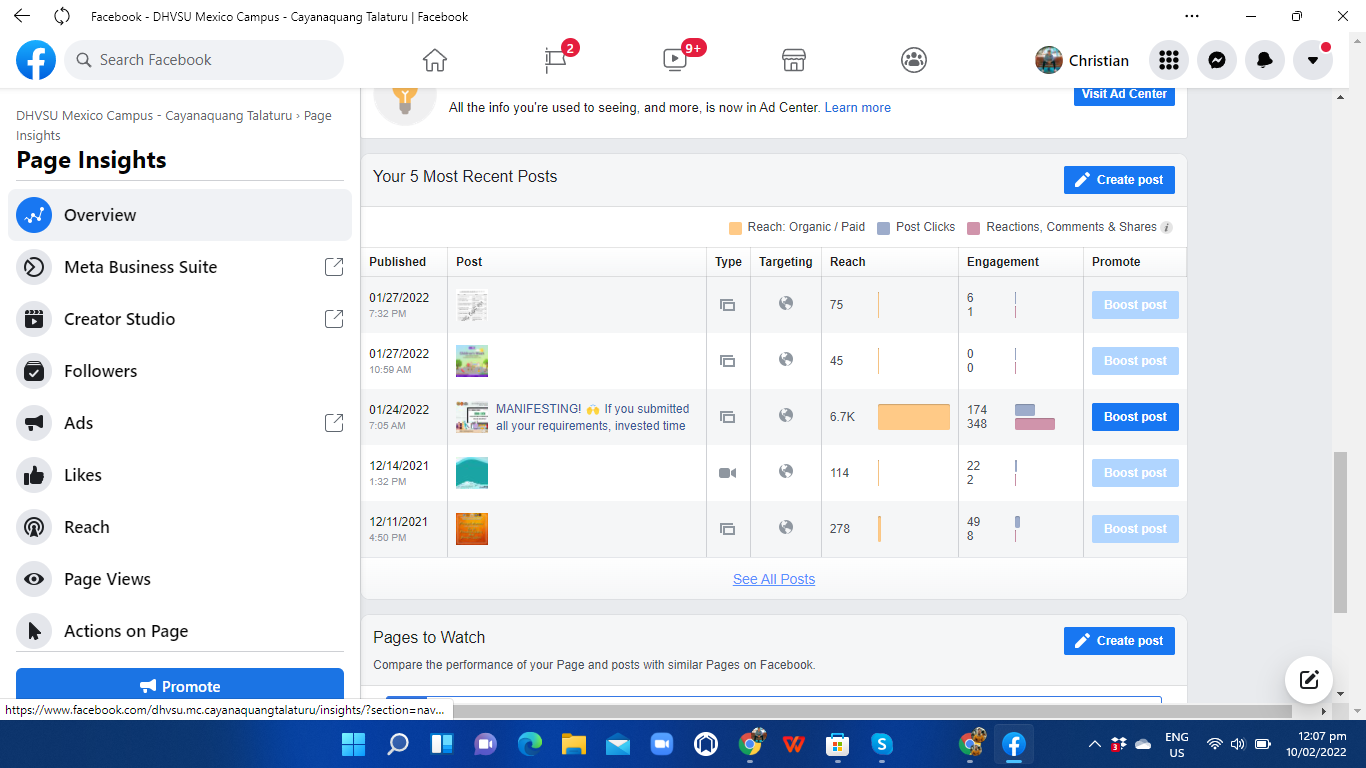Select Page Views in the sidebar
Screen dimensions: 1366x768
pos(180,579)
